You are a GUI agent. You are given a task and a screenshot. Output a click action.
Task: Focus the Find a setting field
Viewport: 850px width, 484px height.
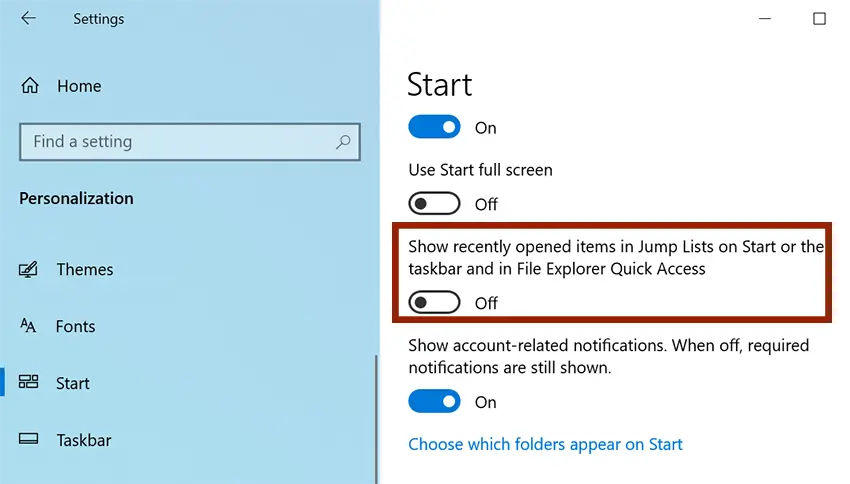[190, 142]
